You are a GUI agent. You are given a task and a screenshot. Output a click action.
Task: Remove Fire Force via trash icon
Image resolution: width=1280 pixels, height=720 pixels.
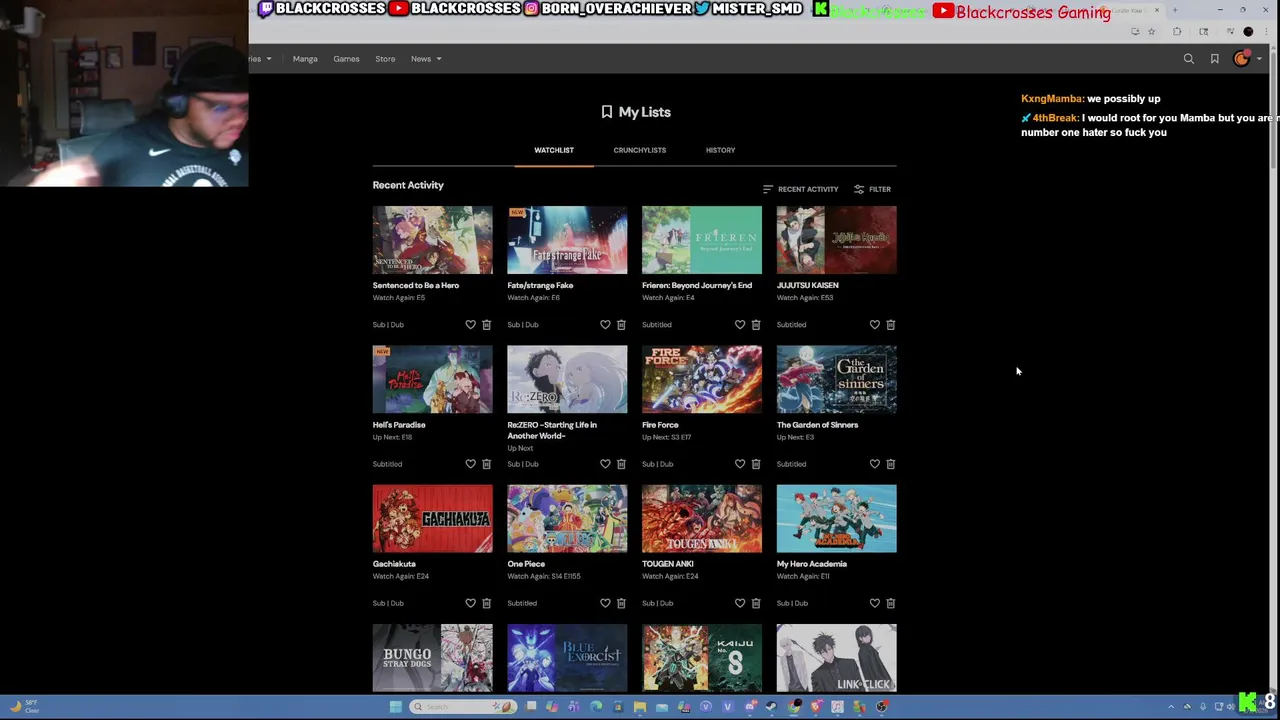click(756, 464)
